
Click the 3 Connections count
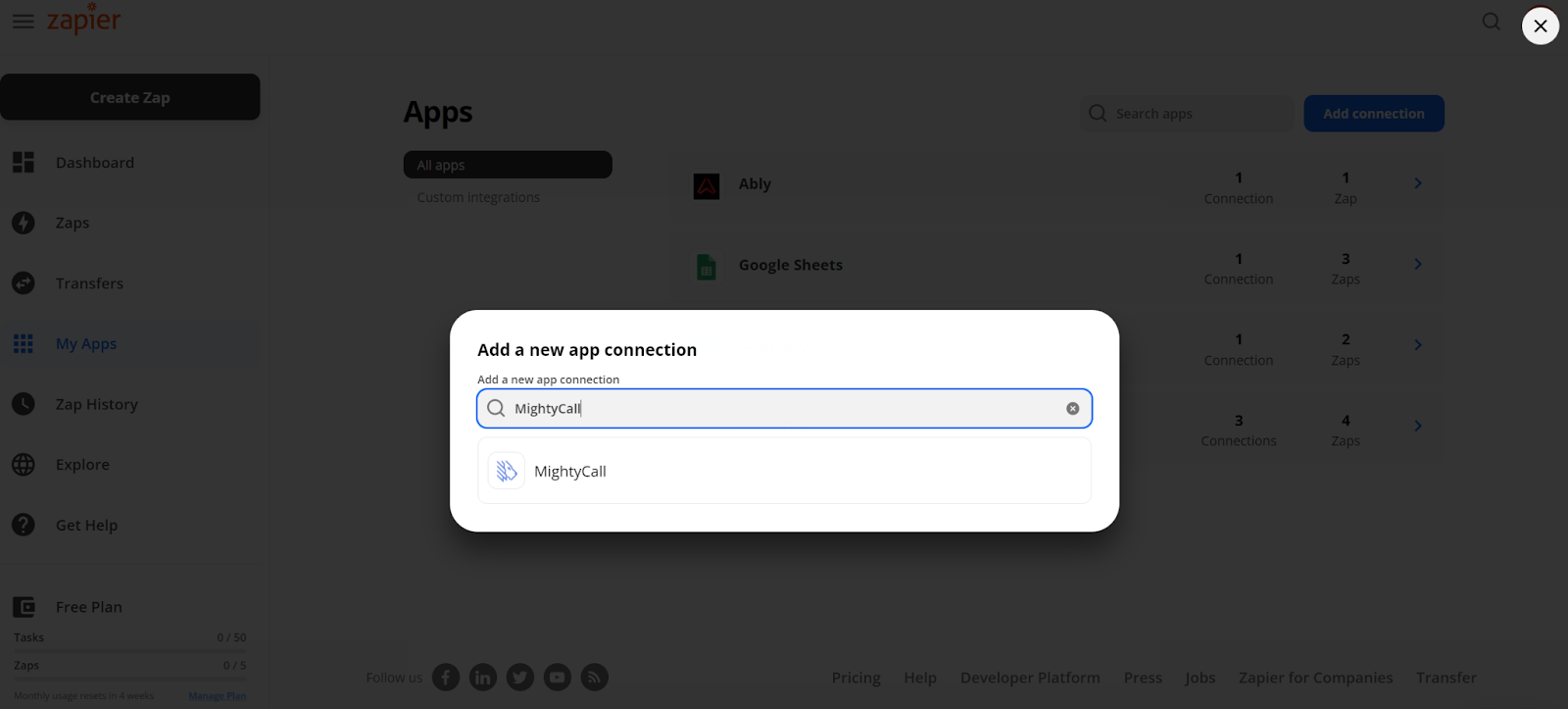(x=1239, y=430)
